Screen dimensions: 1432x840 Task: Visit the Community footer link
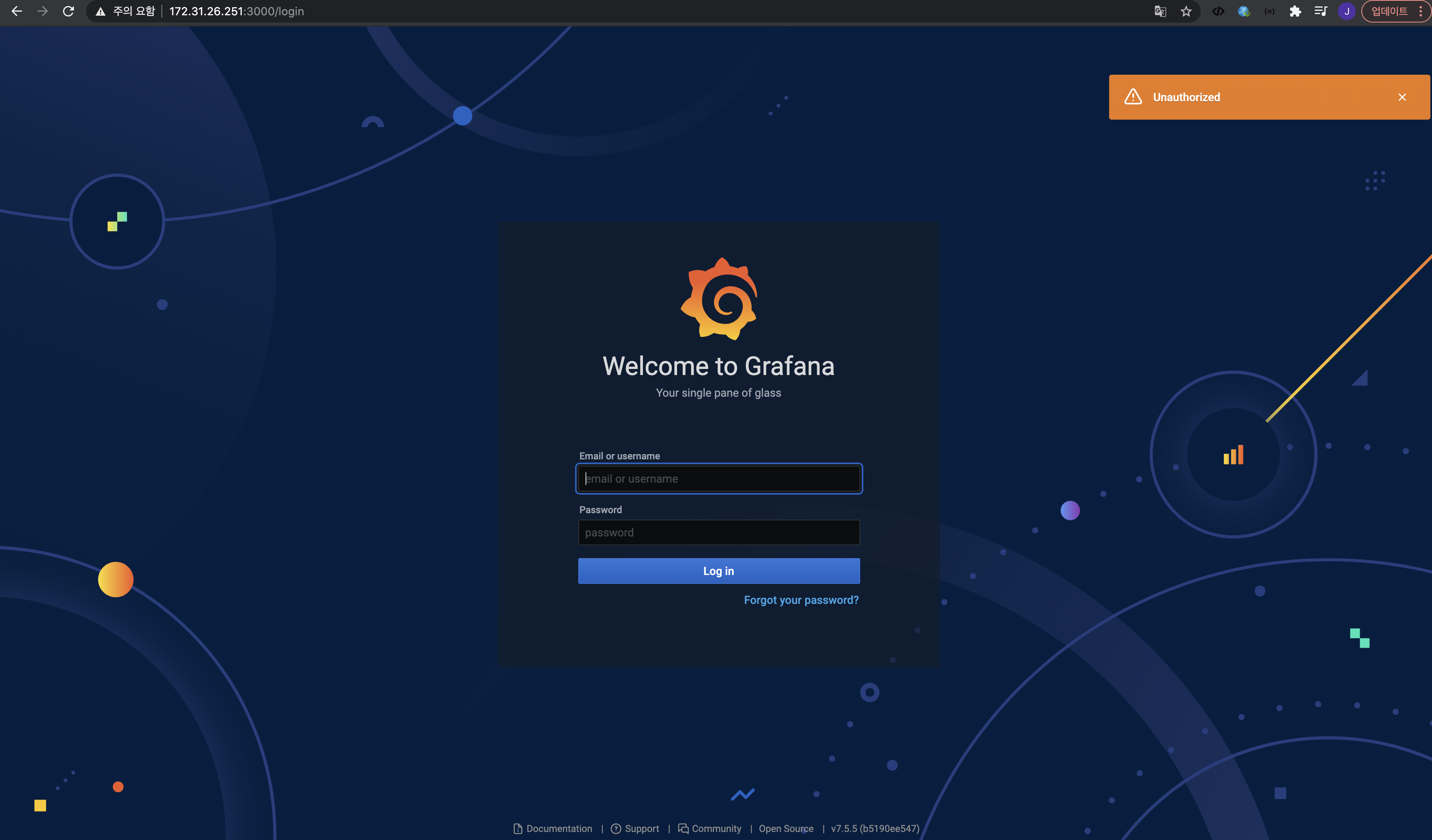click(716, 829)
